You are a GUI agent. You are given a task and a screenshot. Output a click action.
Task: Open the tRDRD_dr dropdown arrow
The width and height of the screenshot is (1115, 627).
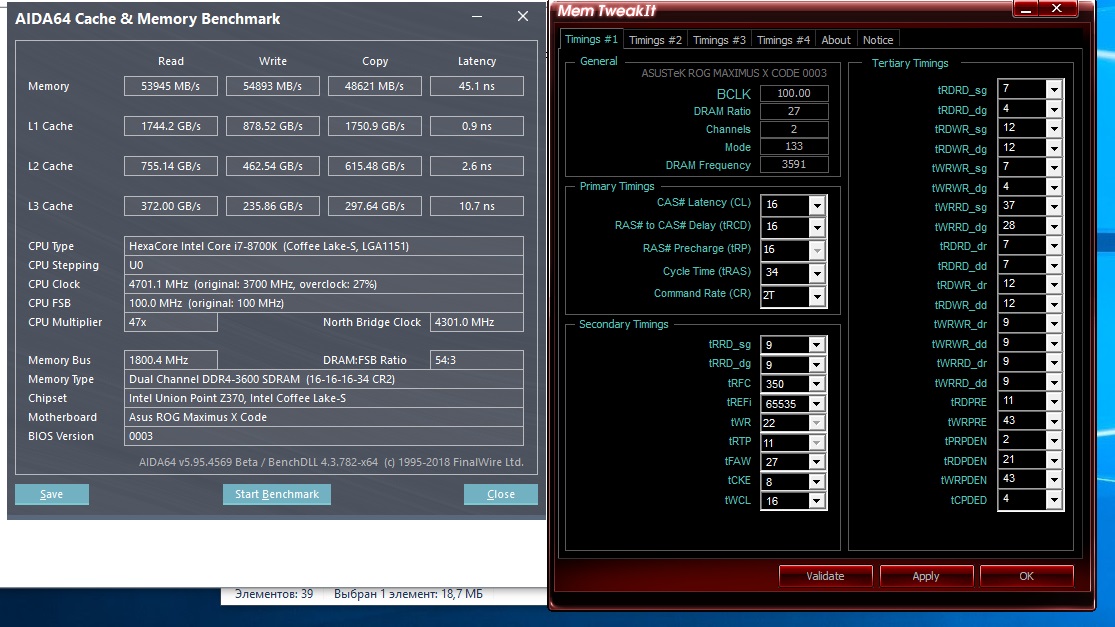(1054, 245)
